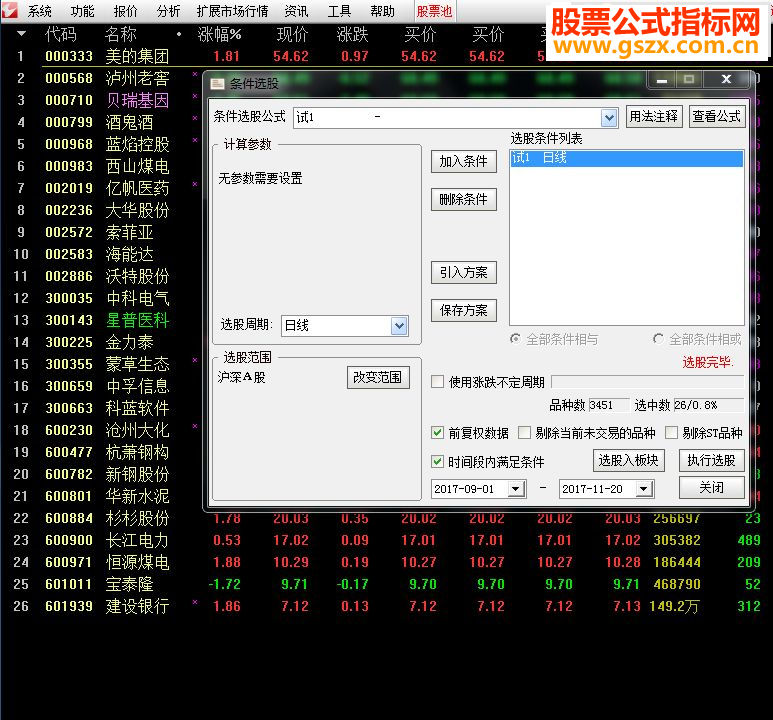Open the 帮助 menu
The image size is (773, 720).
[x=382, y=11]
